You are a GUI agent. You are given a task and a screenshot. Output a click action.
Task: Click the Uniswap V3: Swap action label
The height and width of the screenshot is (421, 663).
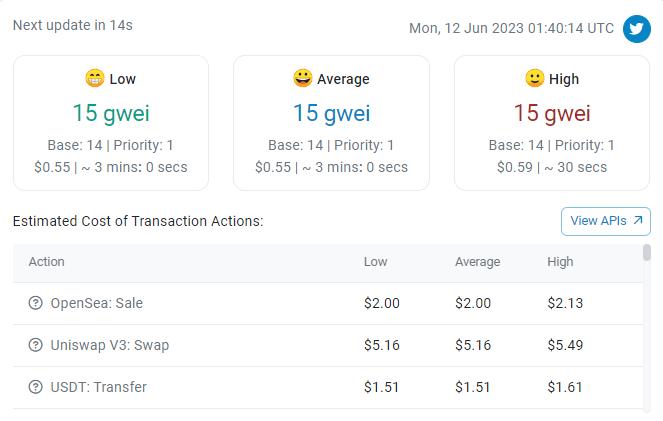(x=110, y=345)
